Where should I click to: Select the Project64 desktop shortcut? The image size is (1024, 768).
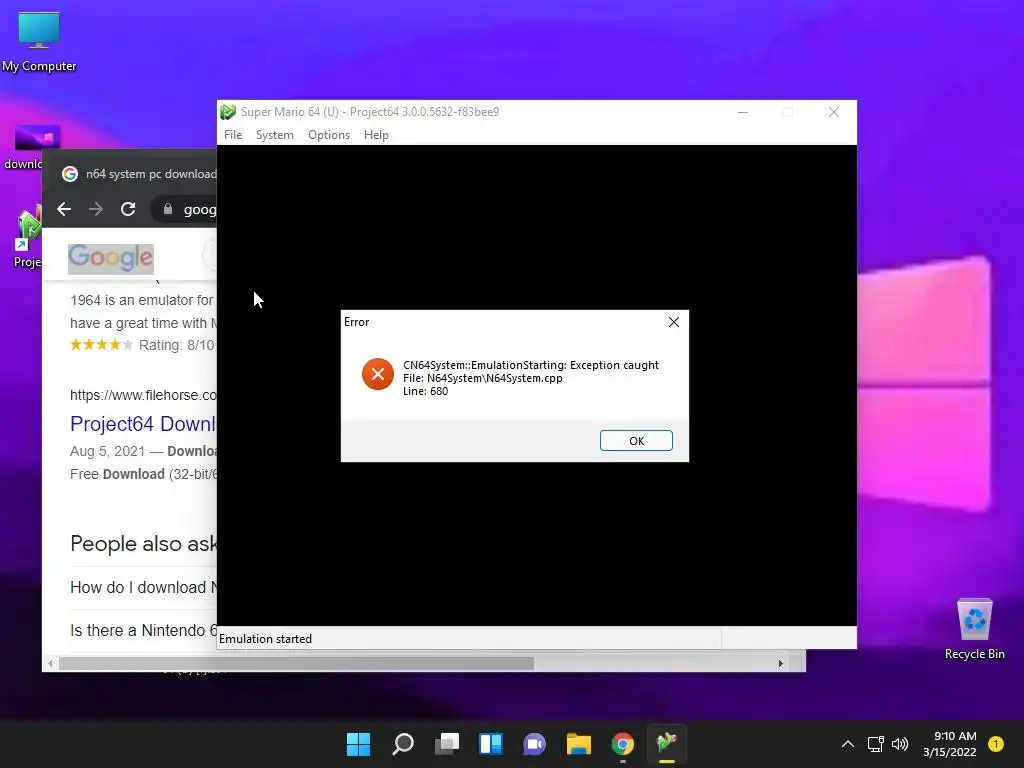(x=27, y=236)
